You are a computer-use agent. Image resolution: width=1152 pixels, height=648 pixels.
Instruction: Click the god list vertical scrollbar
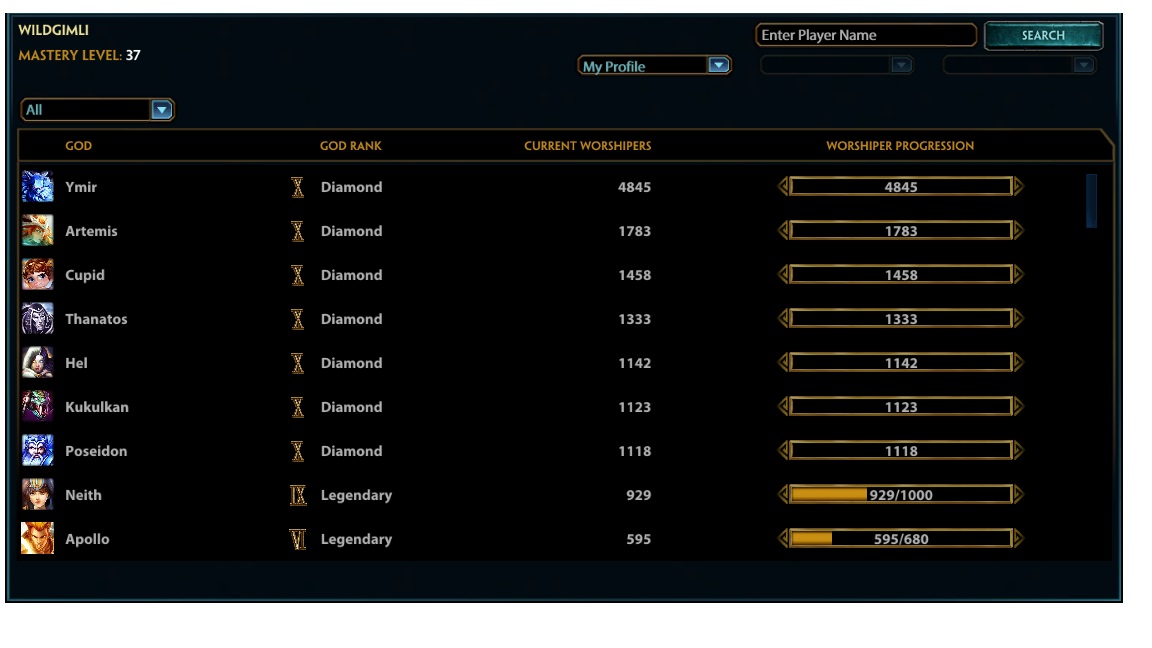1091,201
